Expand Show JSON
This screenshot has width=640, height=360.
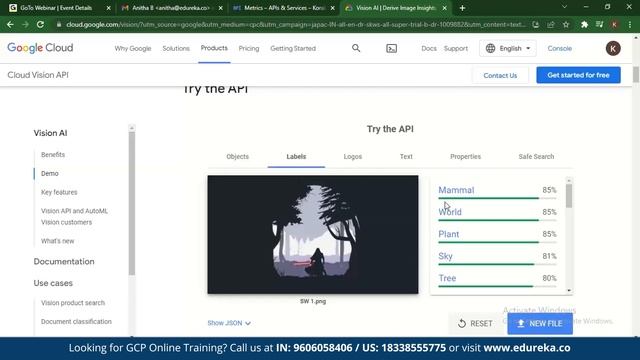coord(229,323)
